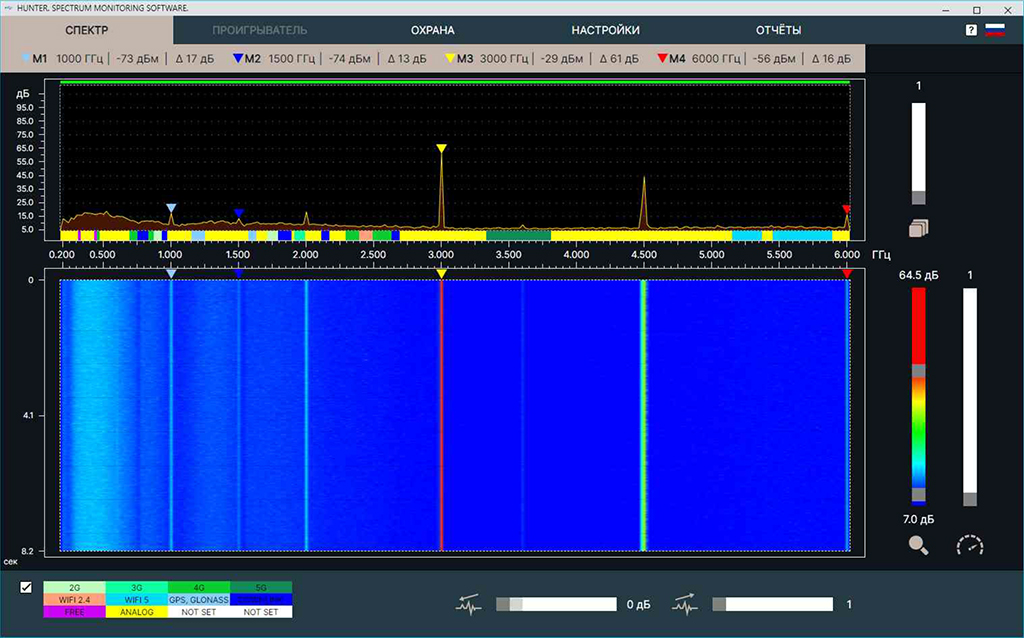
Task: Click the M2 delta value Δ 13 дБ
Action: click(x=407, y=59)
